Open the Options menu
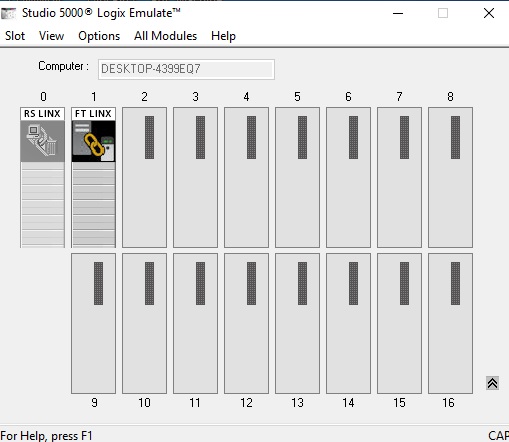 point(99,36)
